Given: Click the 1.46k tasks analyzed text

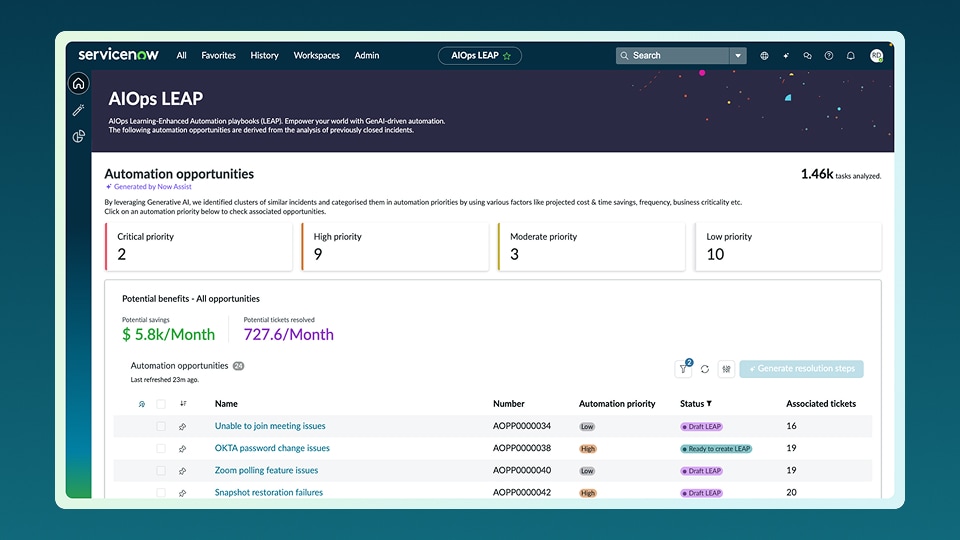Looking at the screenshot, I should [841, 174].
